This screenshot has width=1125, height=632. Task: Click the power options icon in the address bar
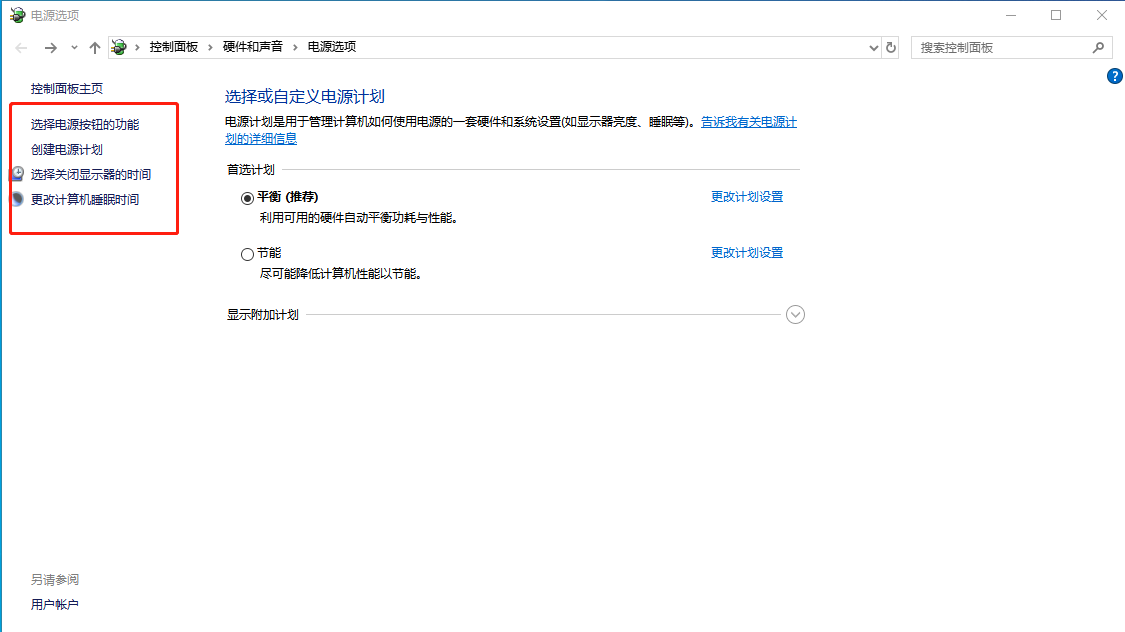coord(119,46)
